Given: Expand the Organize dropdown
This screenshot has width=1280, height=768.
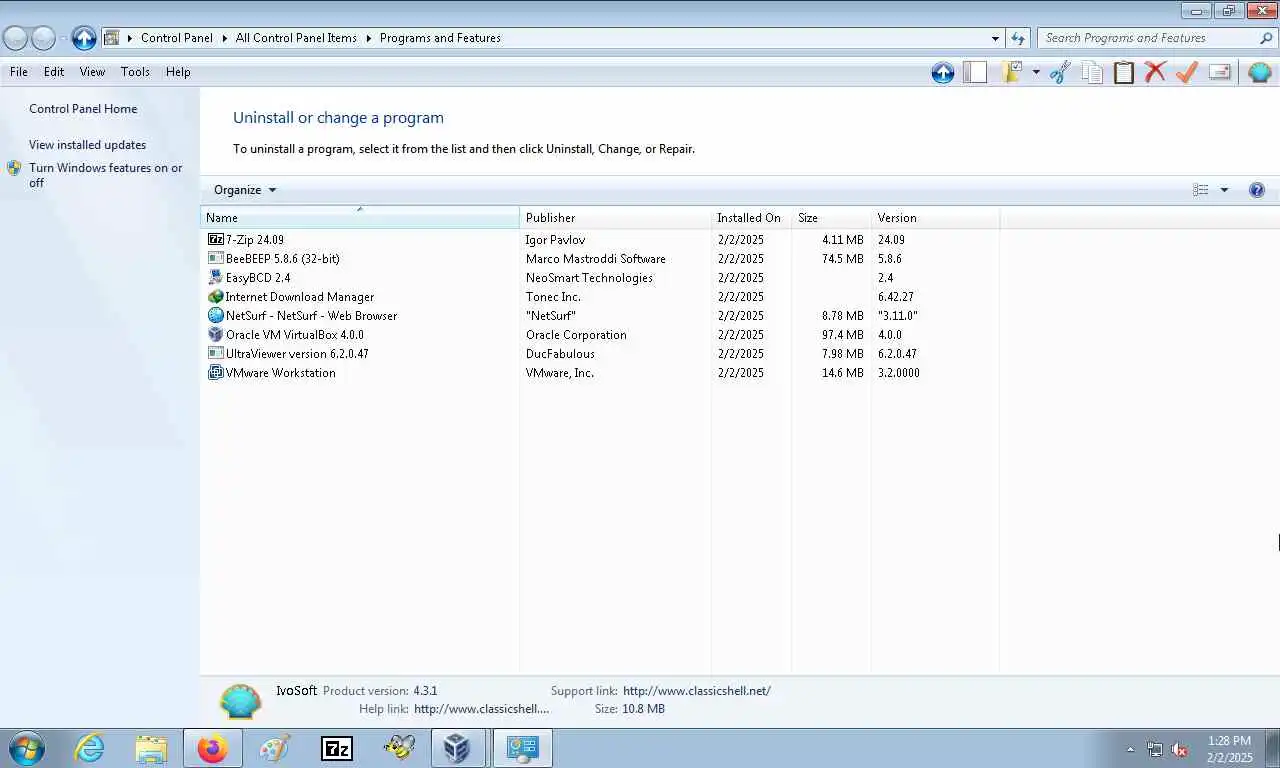Looking at the screenshot, I should 245,190.
